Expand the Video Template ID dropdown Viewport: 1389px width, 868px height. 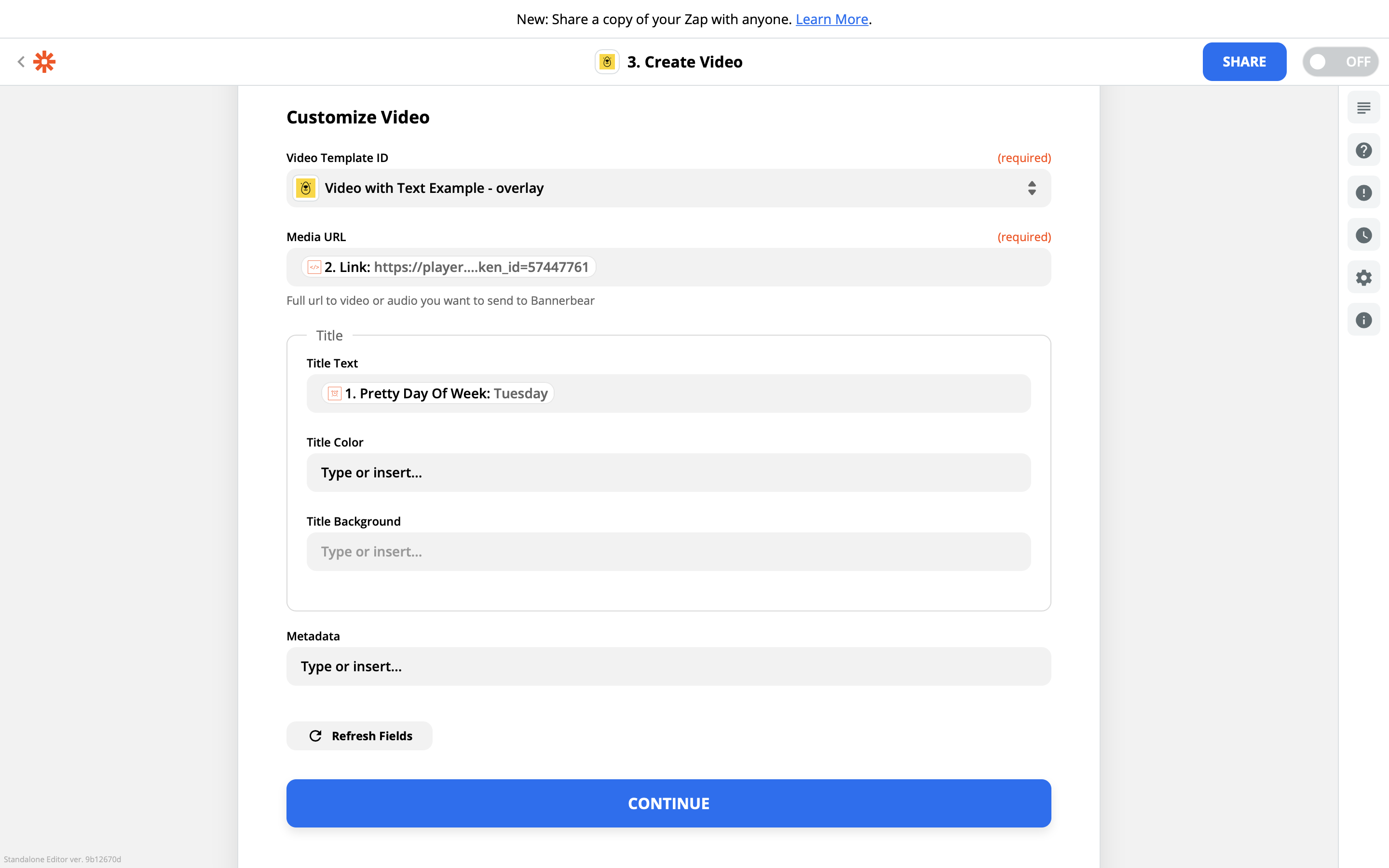(668, 188)
